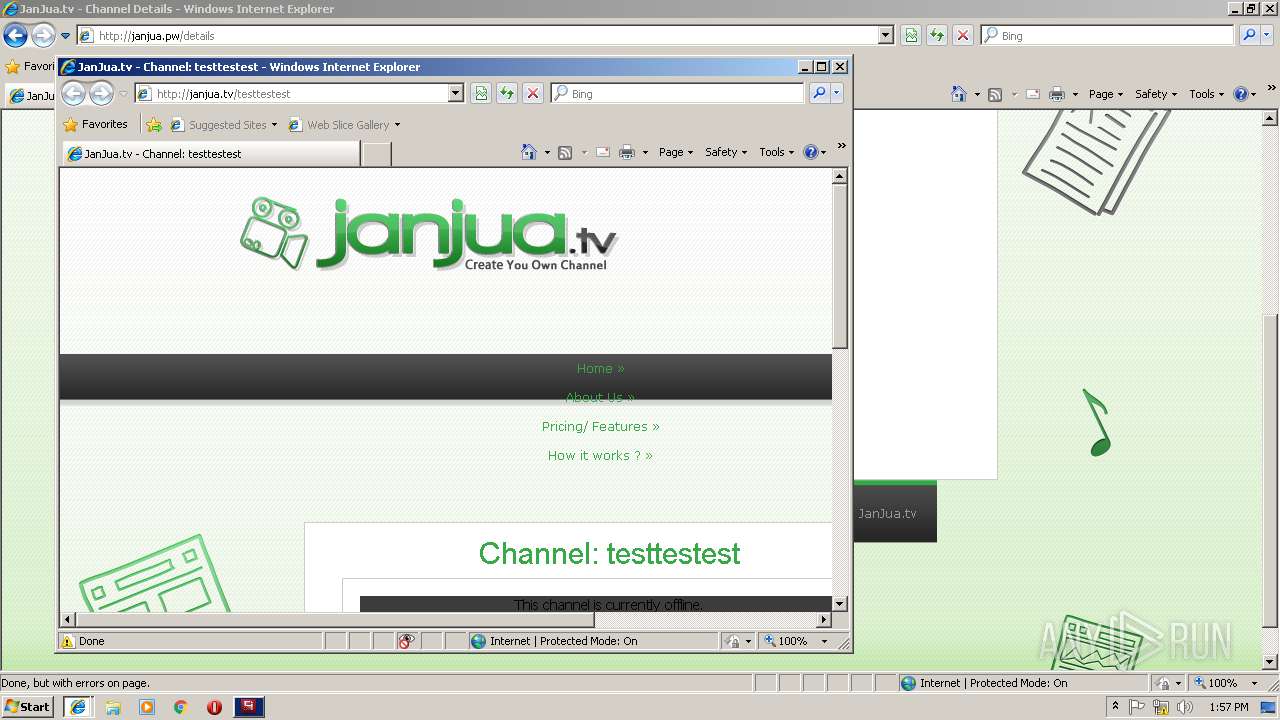1280x720 pixels.
Task: Click Bing search magnifier in background window
Action: click(1249, 35)
